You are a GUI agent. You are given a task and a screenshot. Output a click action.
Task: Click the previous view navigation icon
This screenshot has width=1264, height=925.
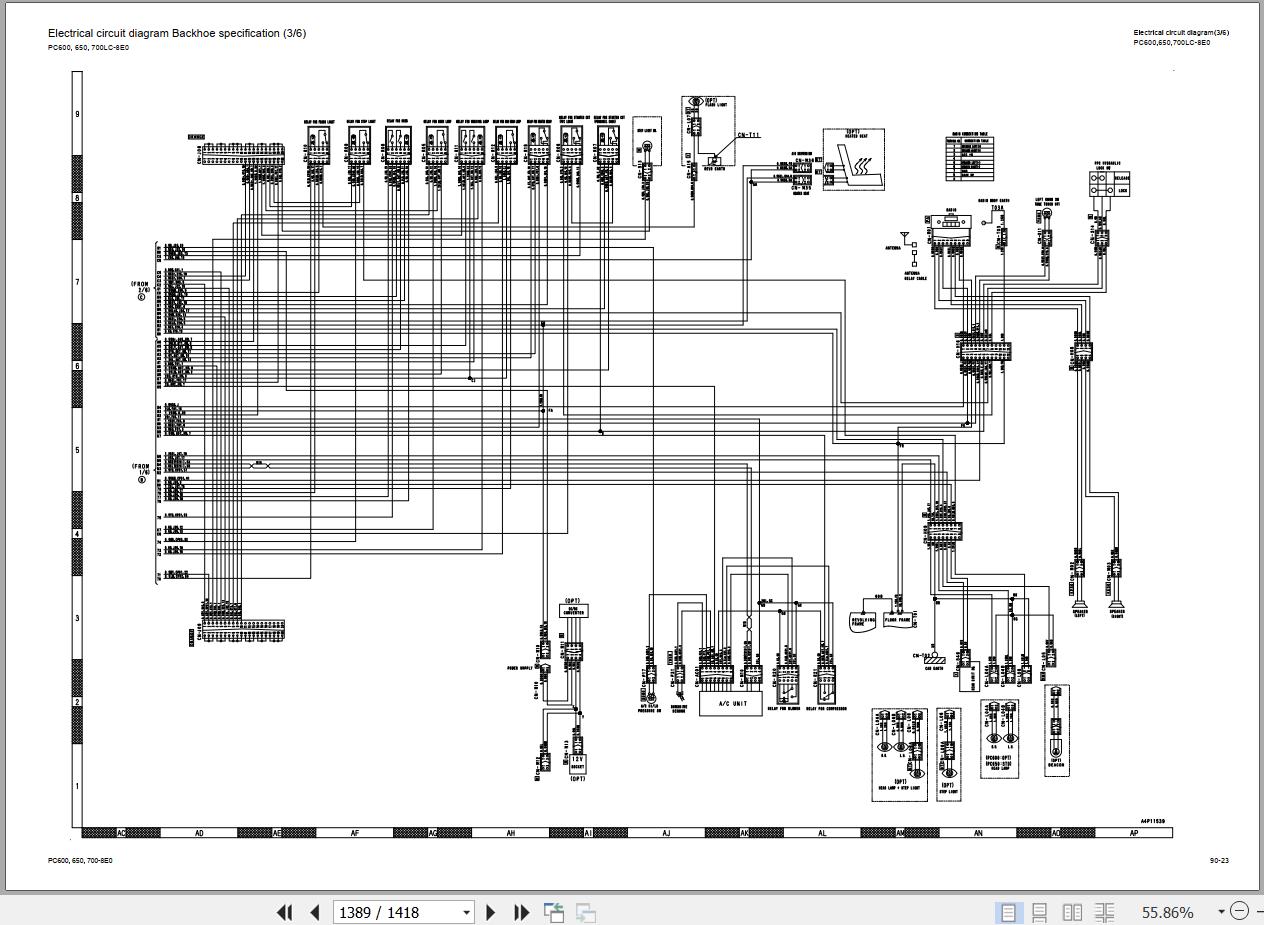554,912
